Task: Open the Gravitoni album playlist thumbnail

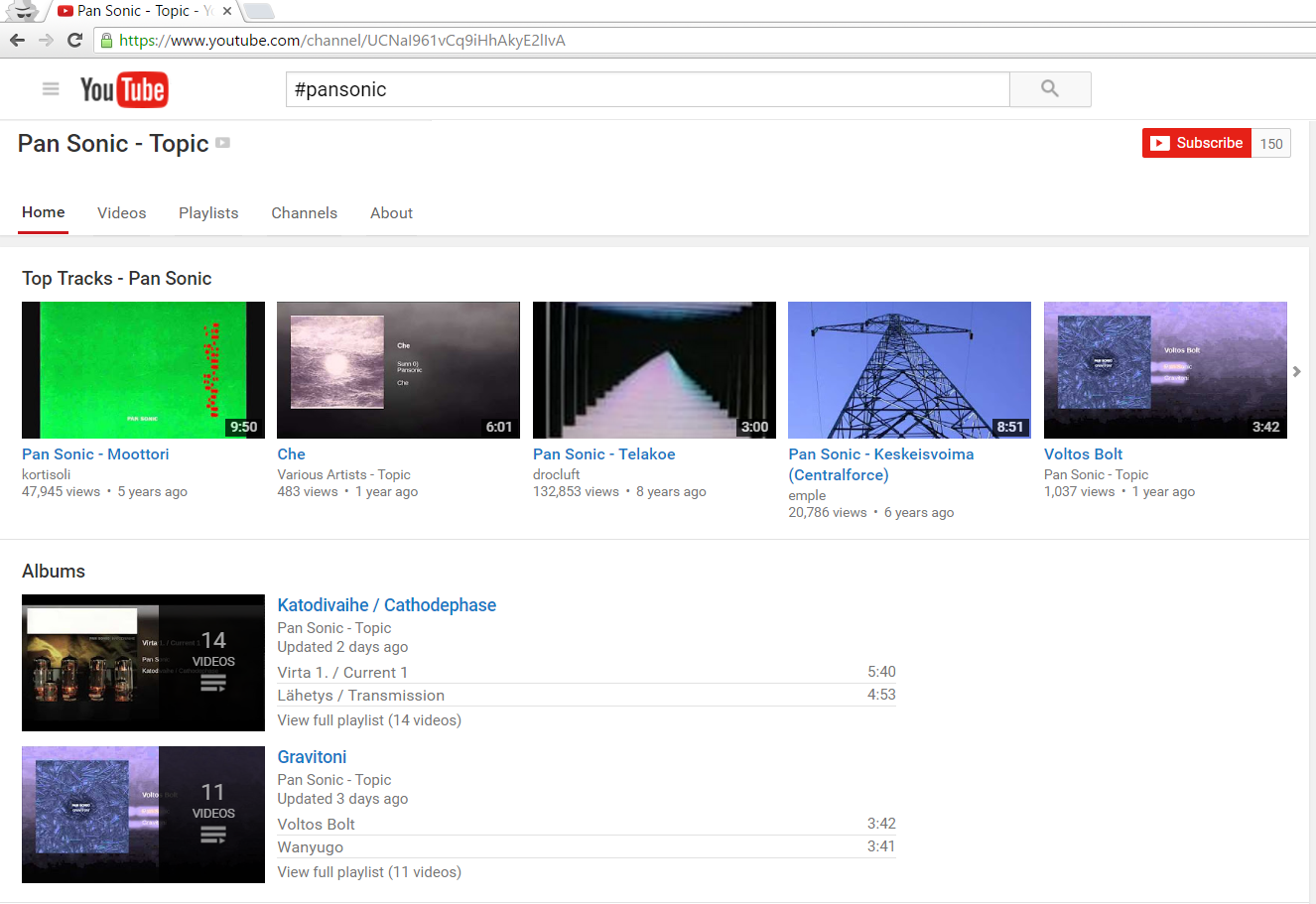Action: (144, 815)
